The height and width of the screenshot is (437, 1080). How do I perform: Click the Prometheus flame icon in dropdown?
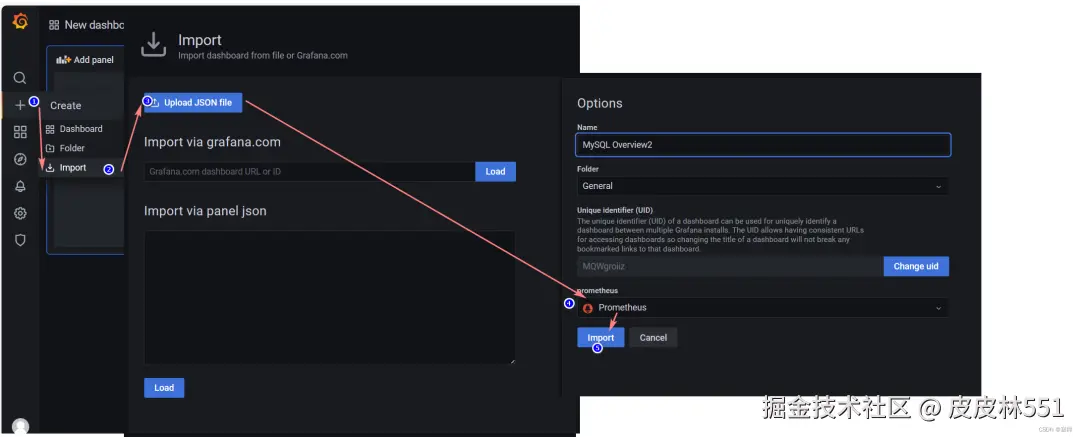(x=588, y=308)
